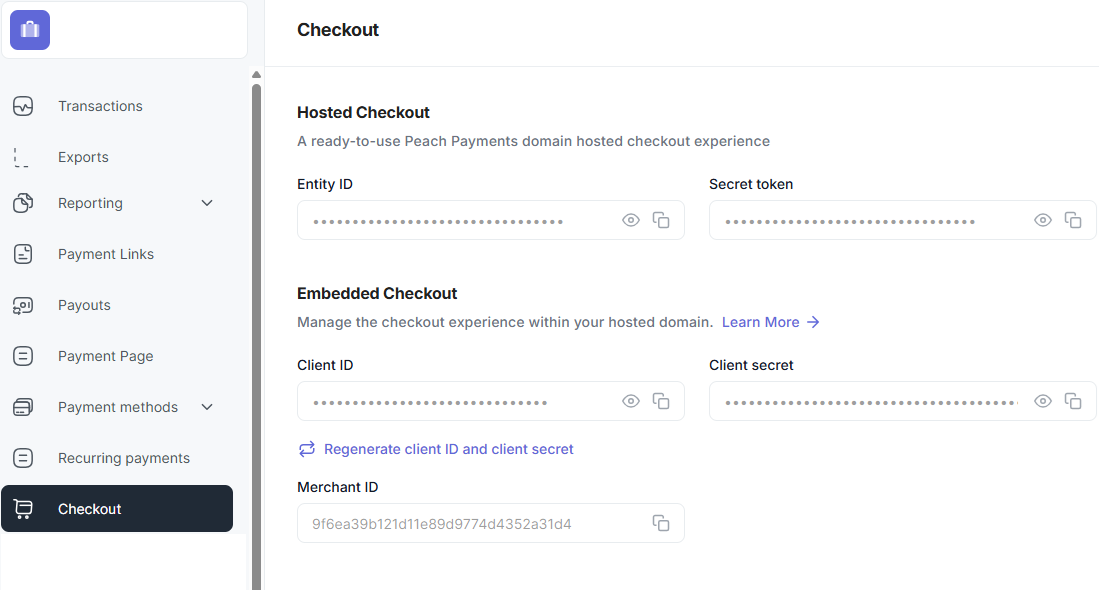Click the purple briefcase logo icon
The width and height of the screenshot is (1099, 590).
pyautogui.click(x=29, y=29)
